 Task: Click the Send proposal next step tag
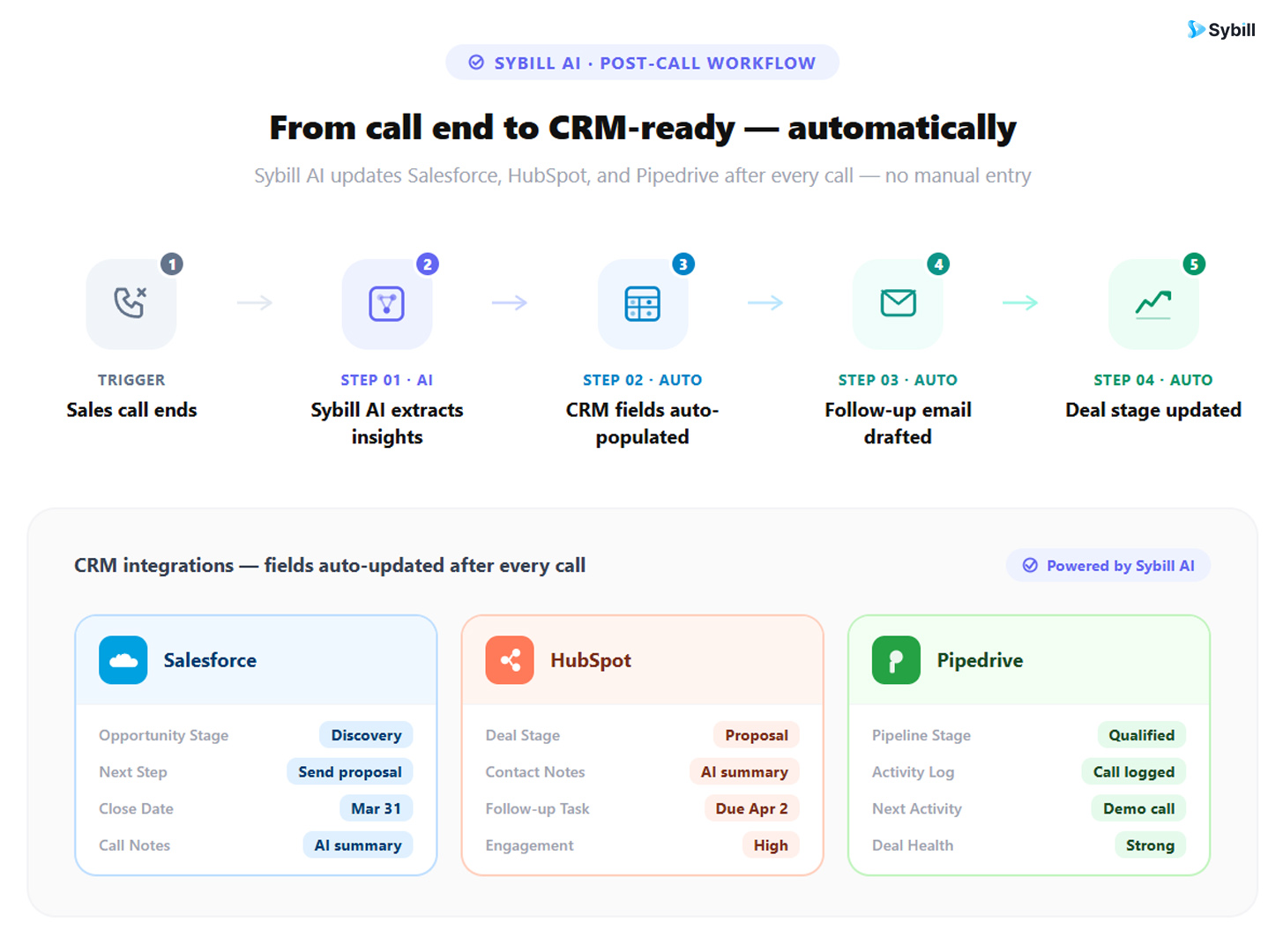pyautogui.click(x=349, y=772)
